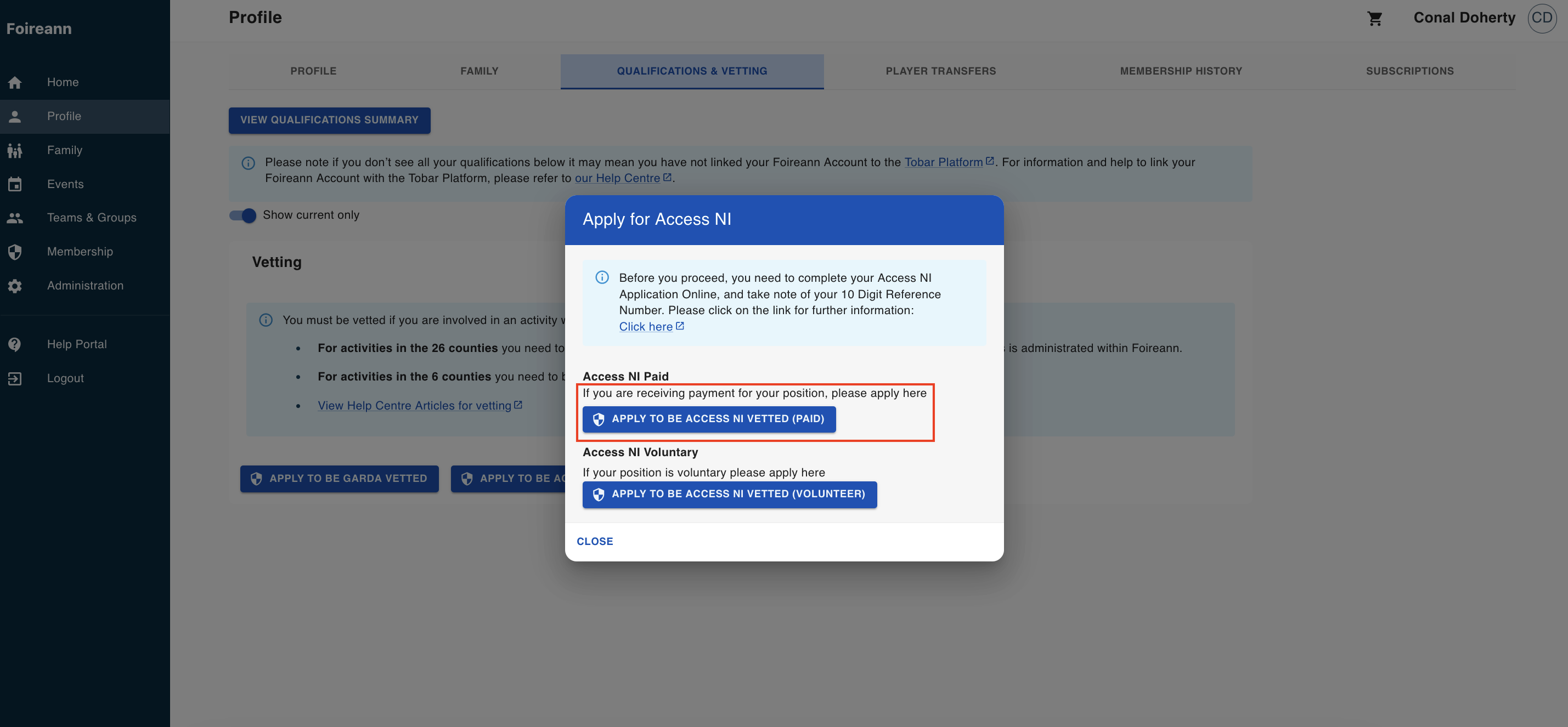Go to Home in the sidebar
This screenshot has width=1568, height=727.
coord(84,82)
